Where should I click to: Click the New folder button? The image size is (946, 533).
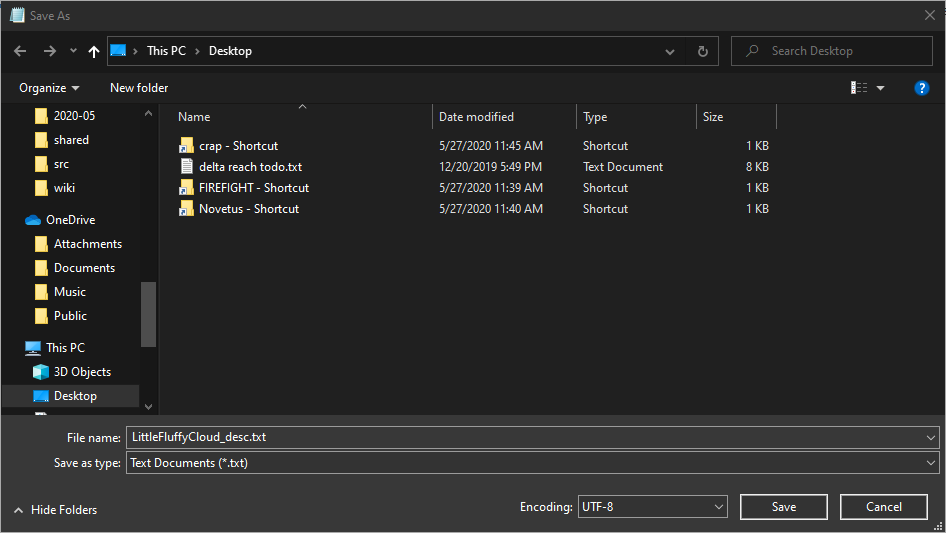[139, 88]
